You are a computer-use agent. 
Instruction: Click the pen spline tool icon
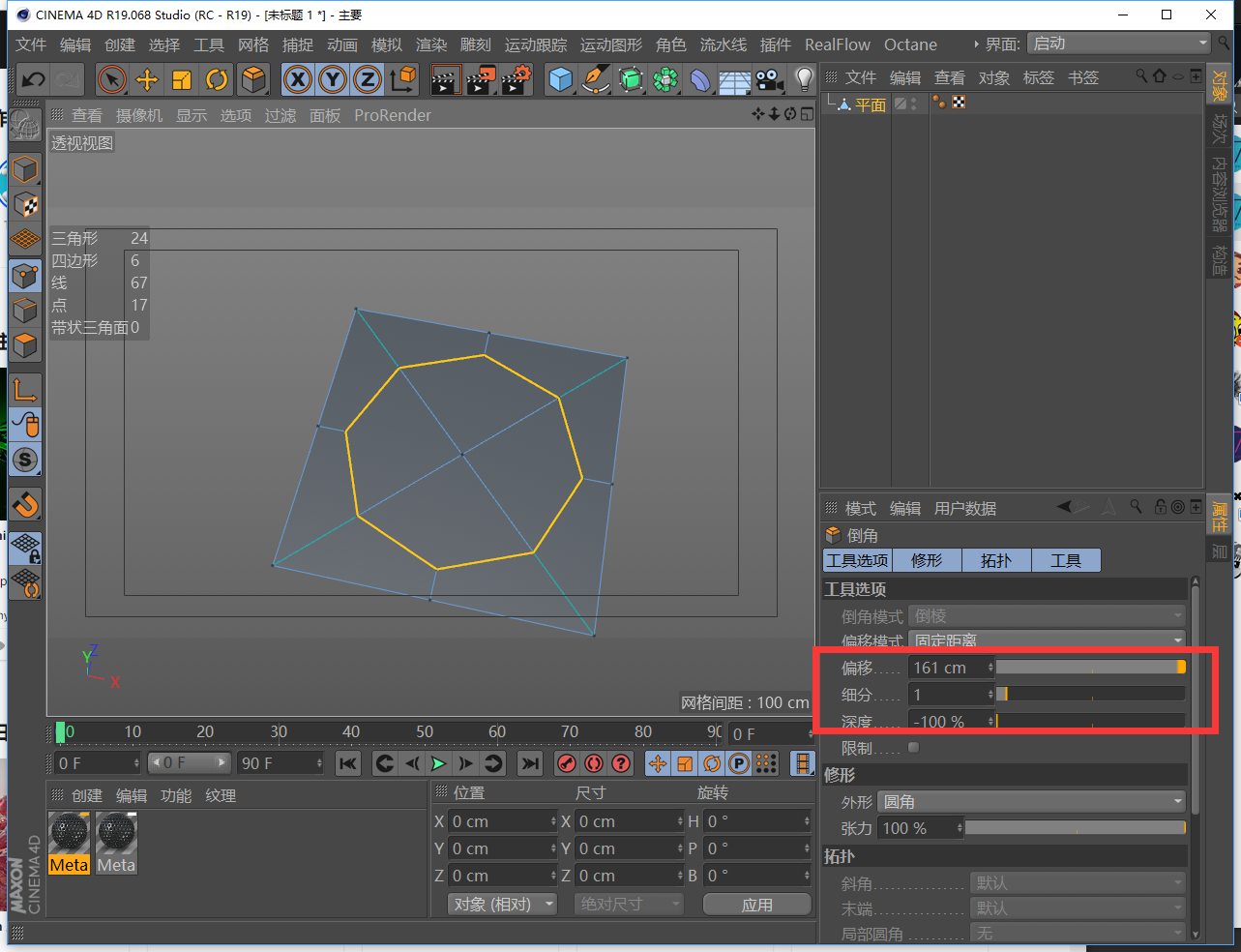[596, 79]
